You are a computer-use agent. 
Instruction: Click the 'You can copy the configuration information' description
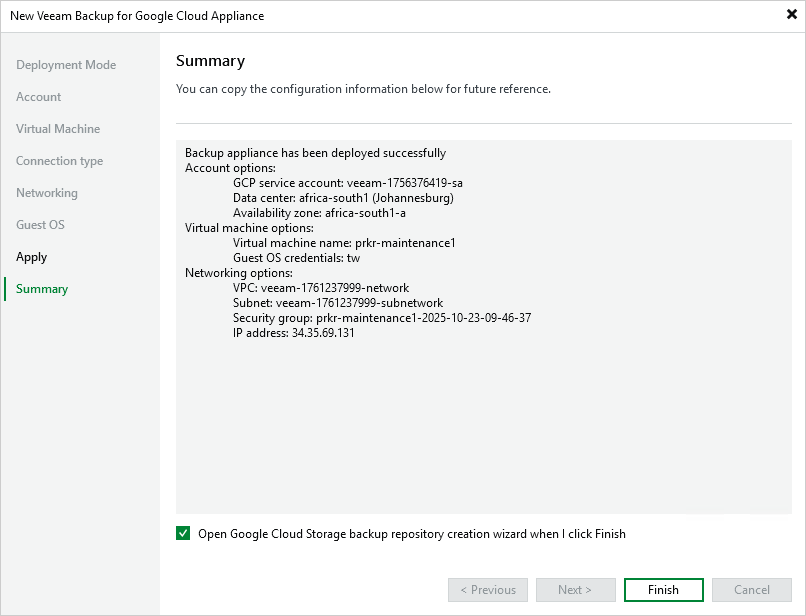[363, 89]
